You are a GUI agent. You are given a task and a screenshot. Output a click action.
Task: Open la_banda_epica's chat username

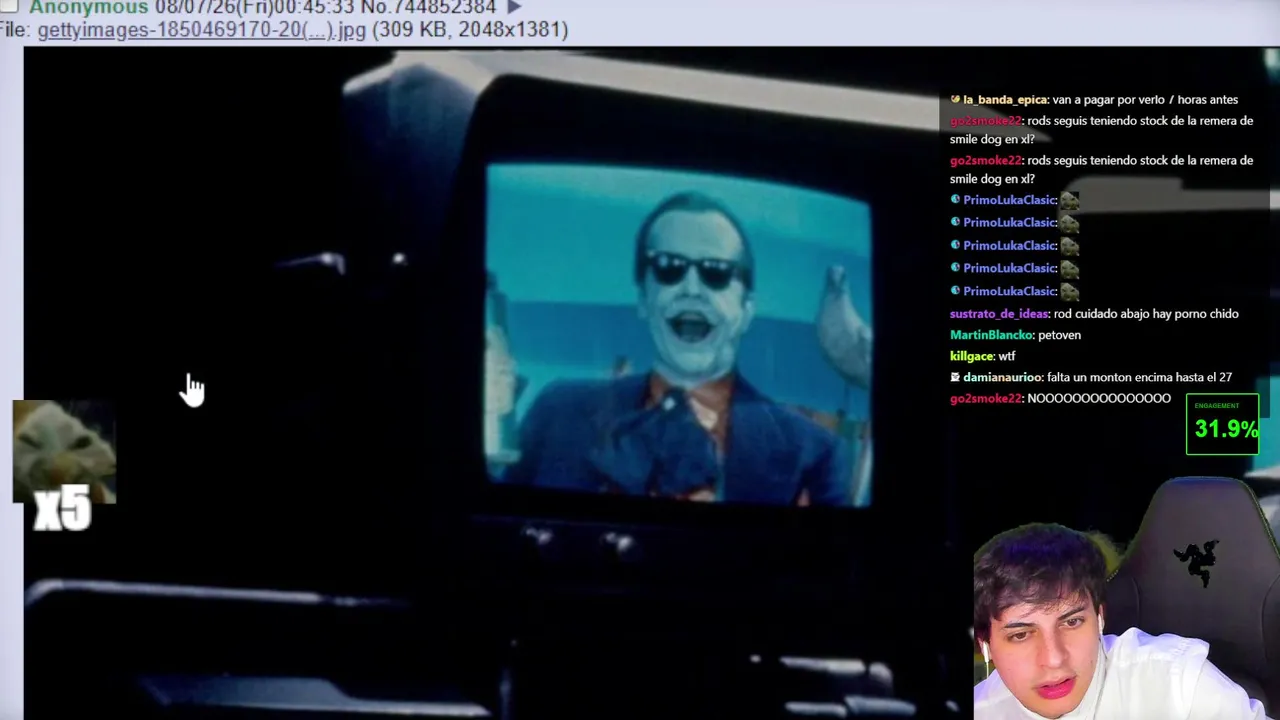[x=1005, y=100]
